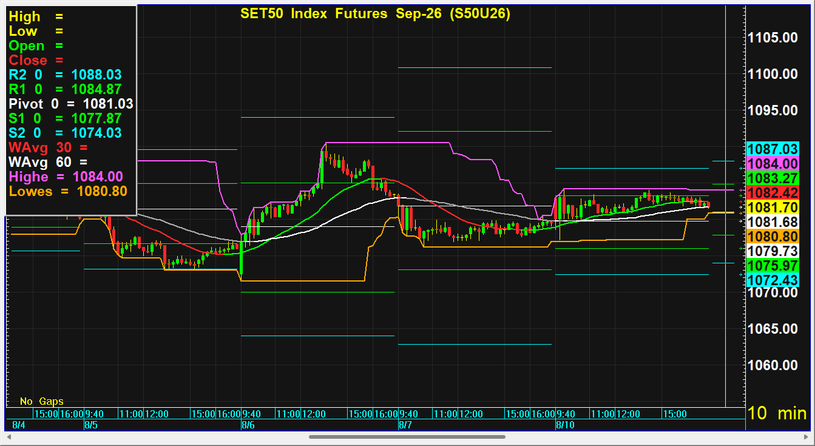Select the 10 min interval label
The image size is (815, 446).
click(778, 413)
